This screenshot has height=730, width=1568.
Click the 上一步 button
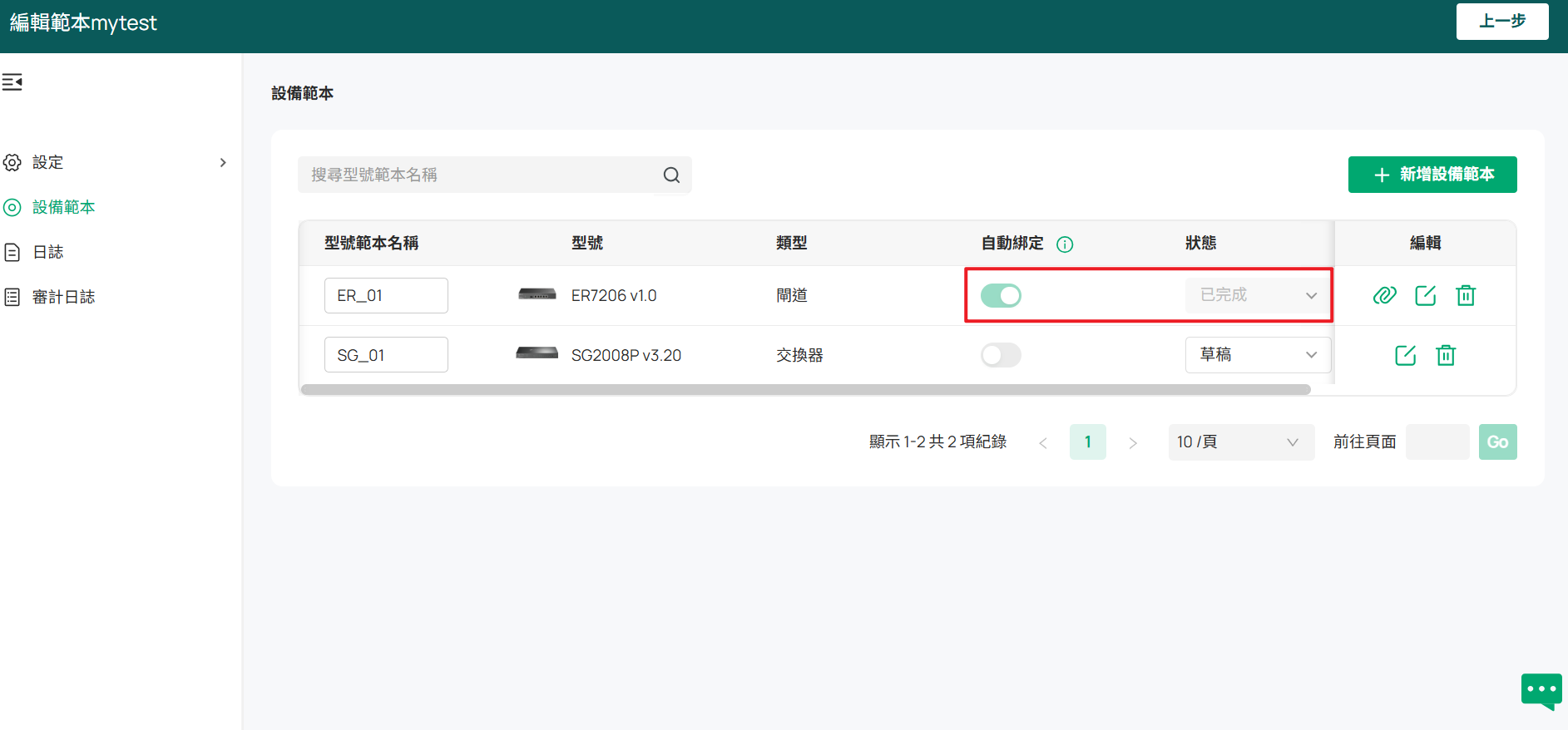coord(1502,22)
